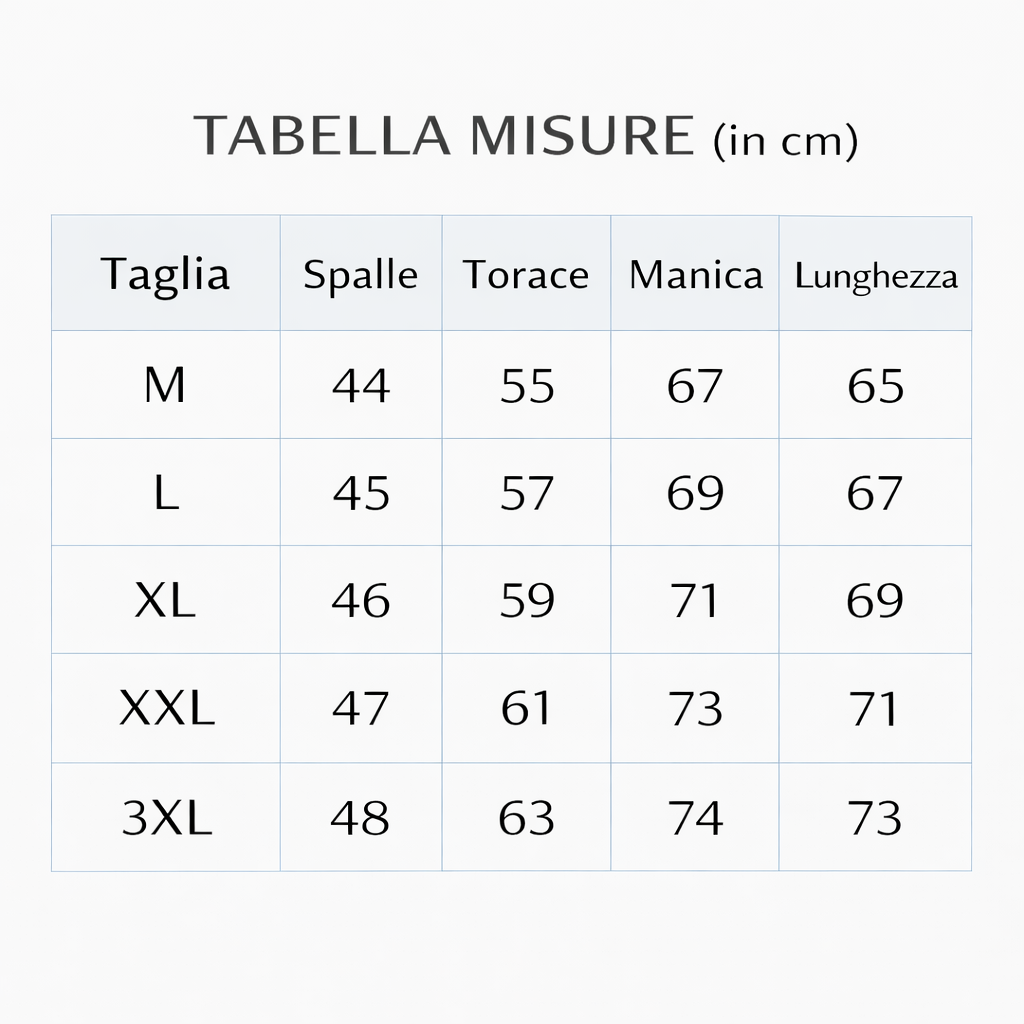Viewport: 1024px width, 1024px height.
Task: Select the XXL size row label
Action: tap(167, 709)
